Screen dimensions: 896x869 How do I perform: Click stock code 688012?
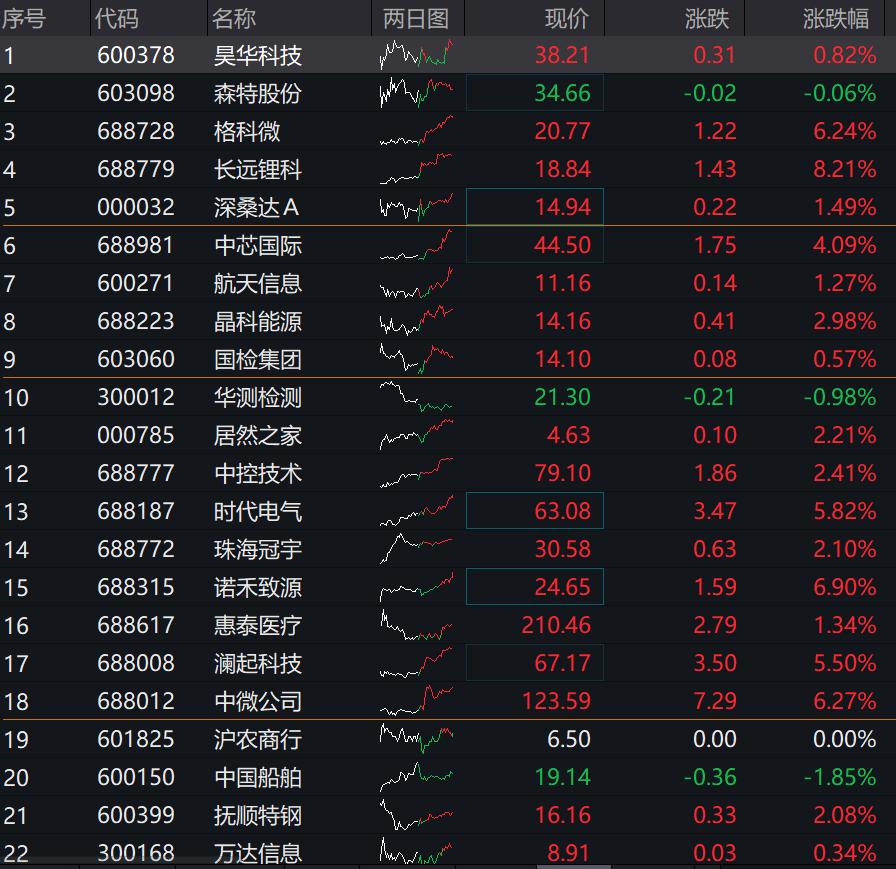136,702
